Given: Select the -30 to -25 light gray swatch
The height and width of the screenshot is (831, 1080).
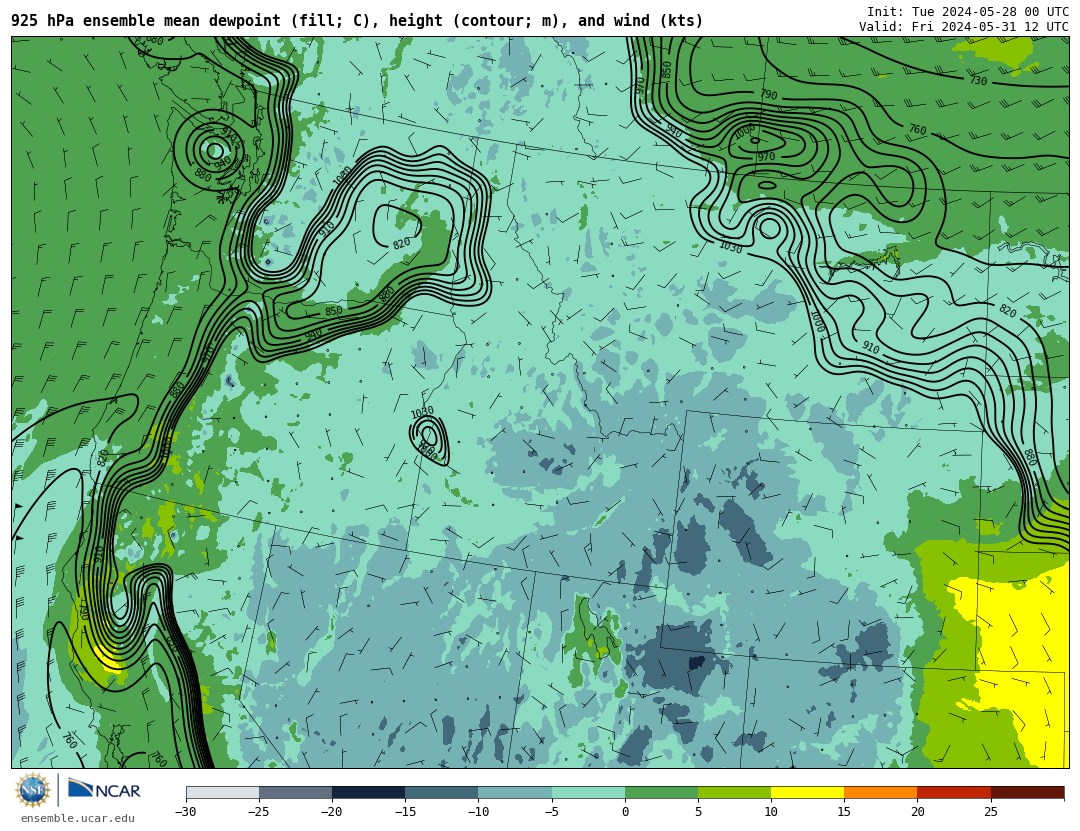Looking at the screenshot, I should (222, 792).
